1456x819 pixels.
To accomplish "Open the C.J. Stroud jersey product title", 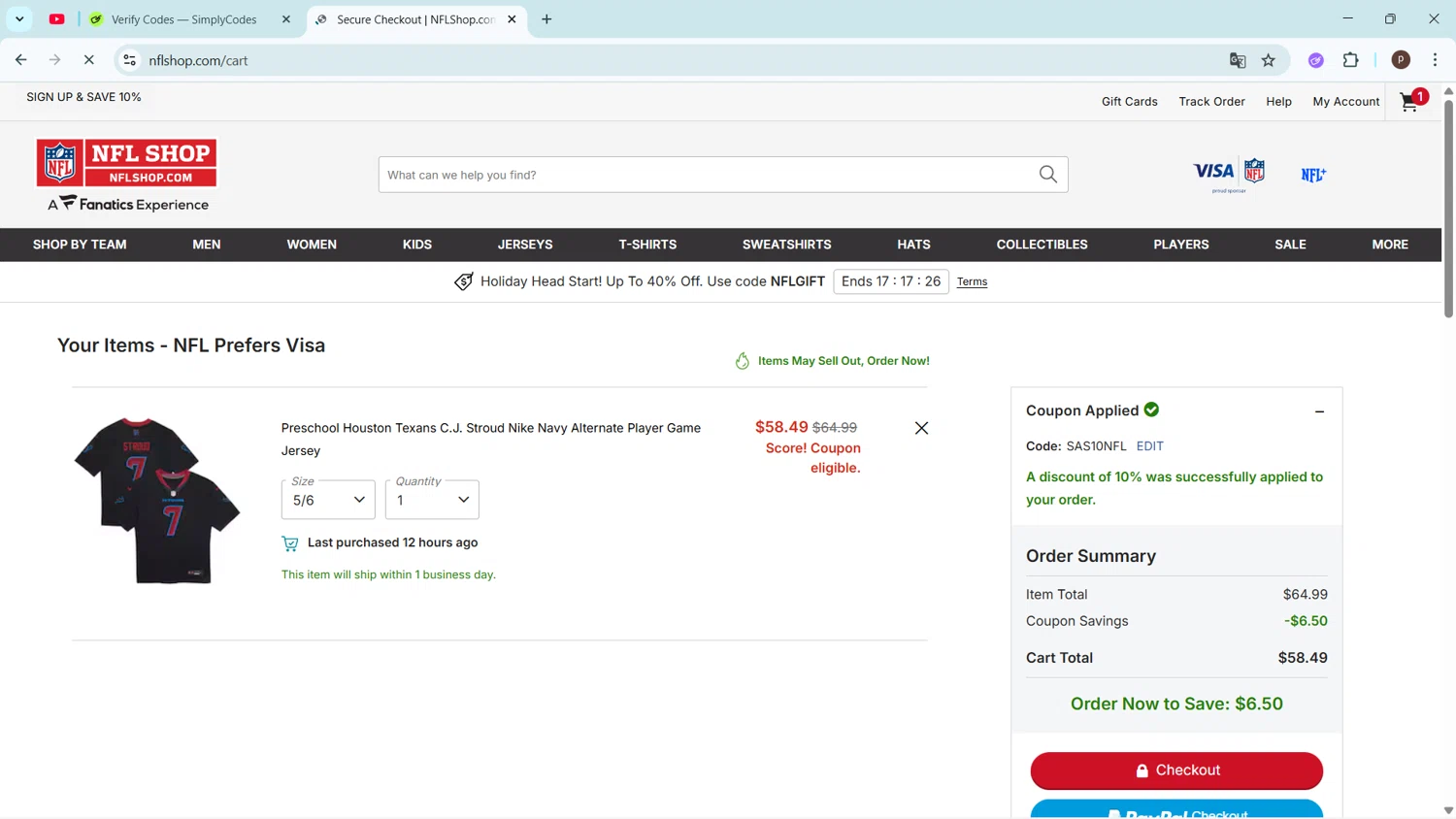I will pyautogui.click(x=491, y=439).
